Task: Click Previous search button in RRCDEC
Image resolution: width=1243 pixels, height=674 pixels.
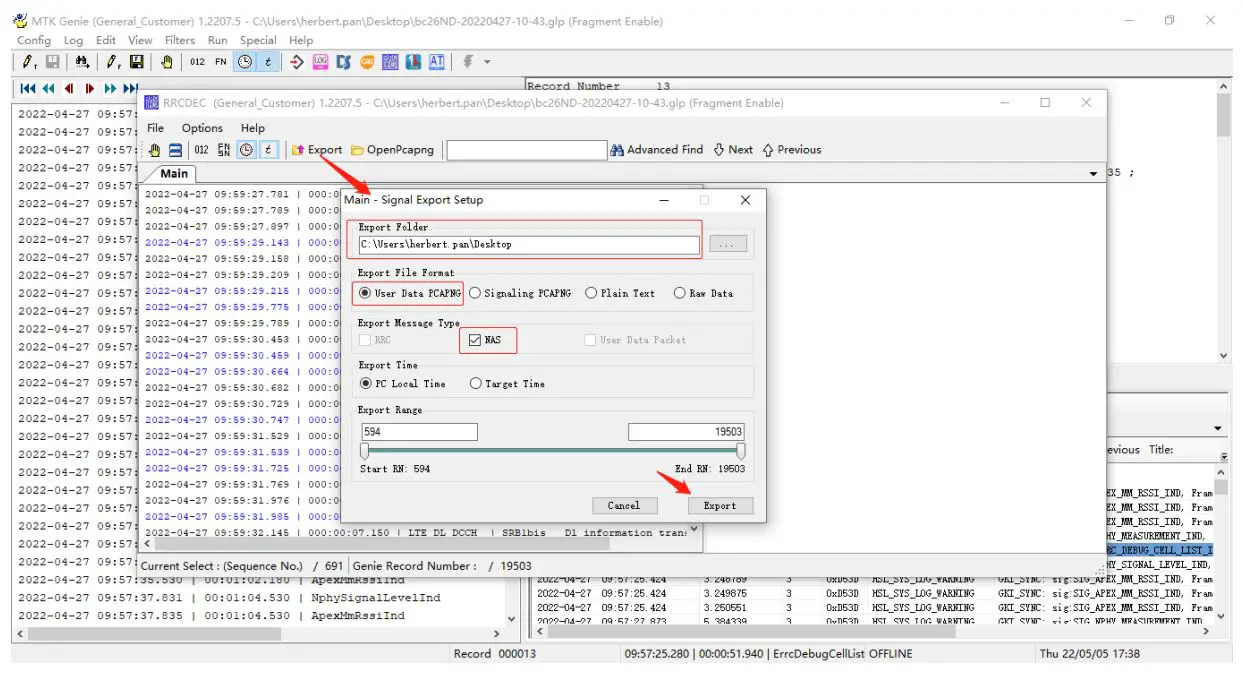Action: (792, 150)
